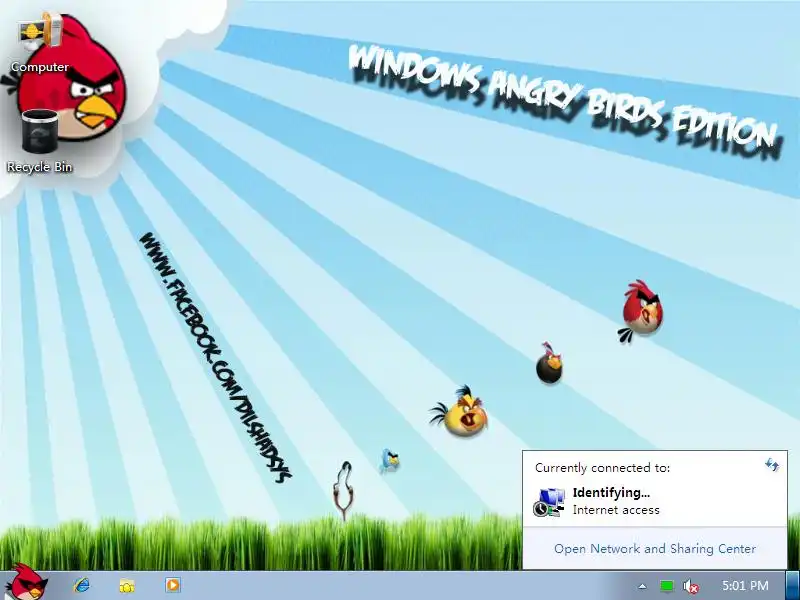
Task: Refresh the network list in popup
Action: pos(771,465)
